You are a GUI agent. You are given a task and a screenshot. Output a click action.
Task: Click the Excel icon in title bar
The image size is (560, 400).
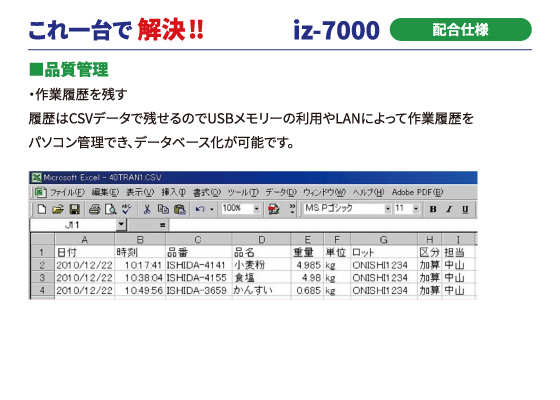coord(36,177)
